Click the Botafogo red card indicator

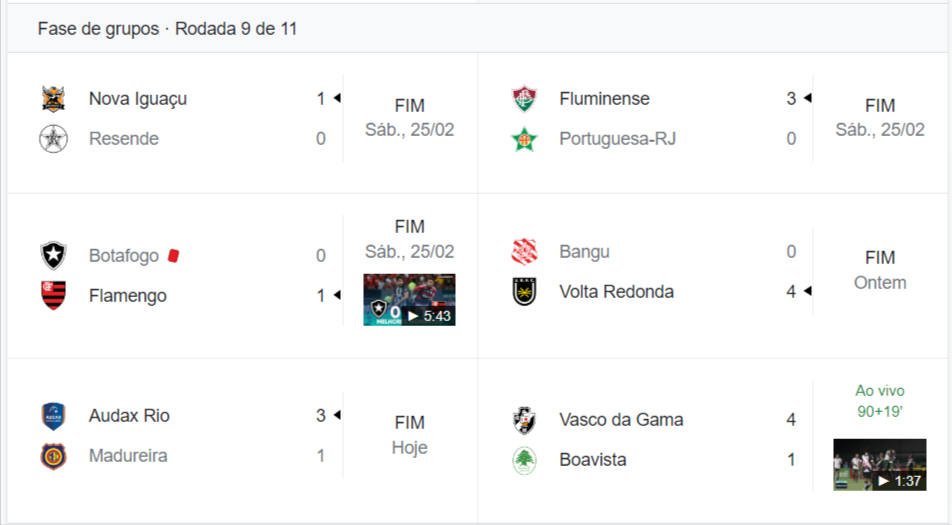point(173,256)
